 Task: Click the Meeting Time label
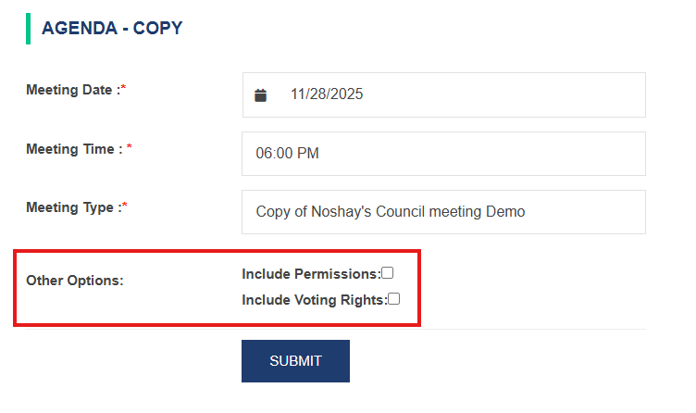[x=73, y=148]
